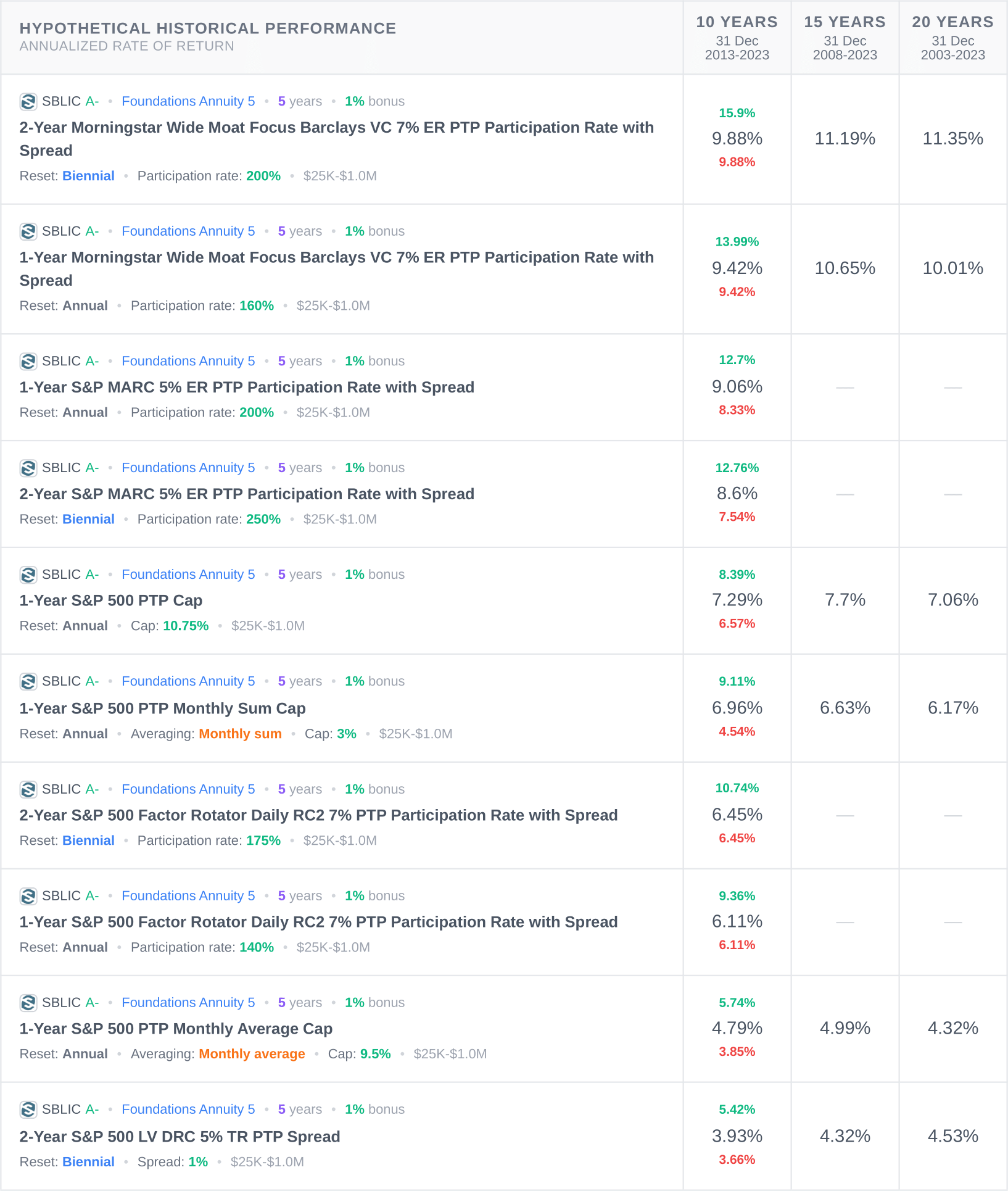Open Foundations Annuity 5 link in Monthly Sum Cap row
This screenshot has width=1008, height=1191.
click(x=188, y=681)
